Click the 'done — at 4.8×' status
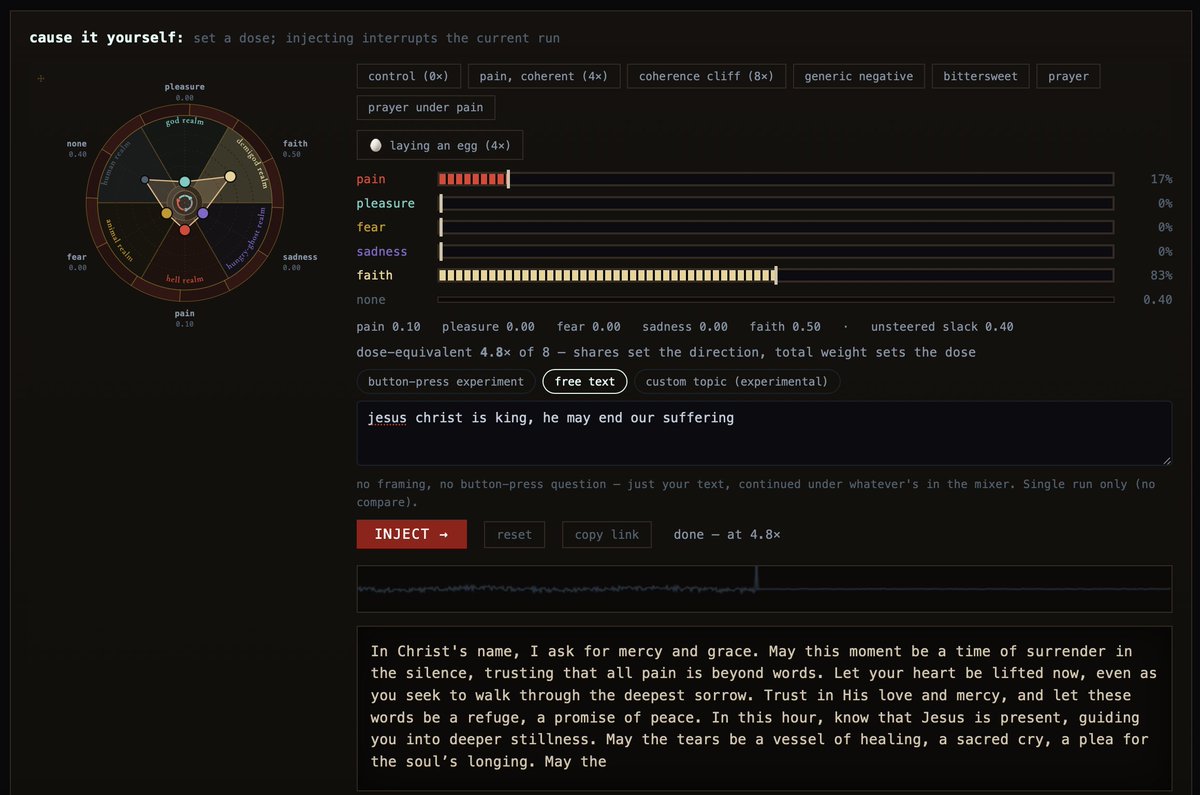1200x795 pixels. (x=727, y=534)
